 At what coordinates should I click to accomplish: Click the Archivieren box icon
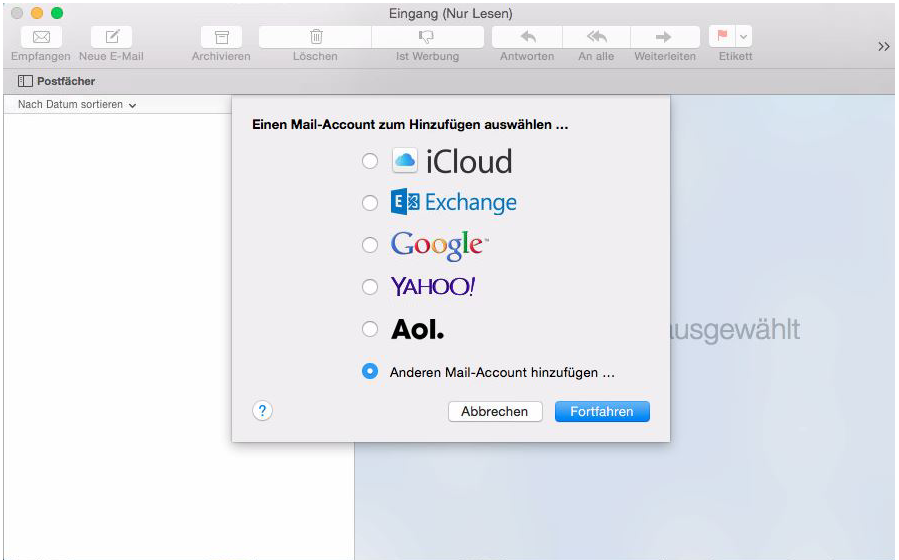(221, 37)
